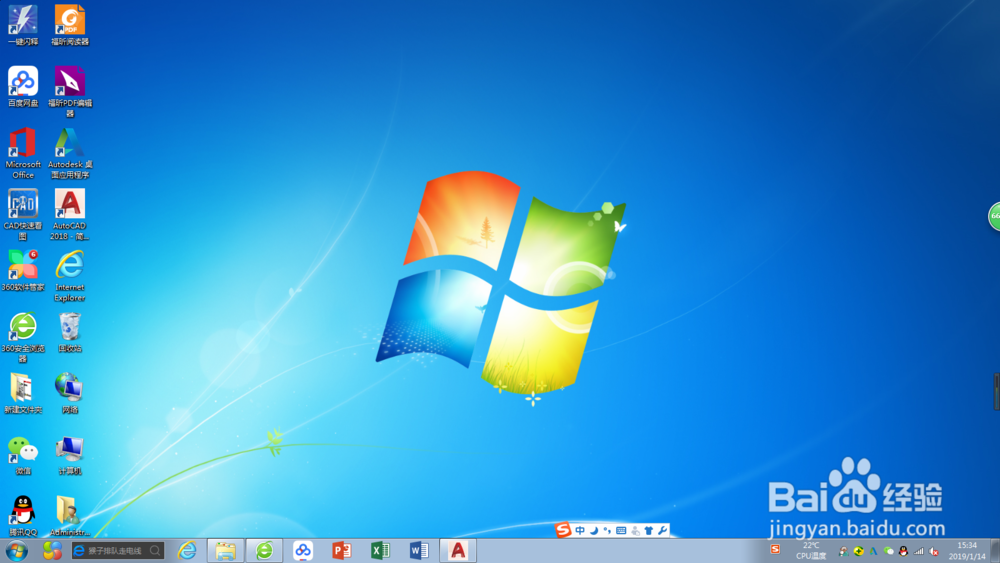This screenshot has height=563, width=1000.
Task: Switch to AutoCAD in the taskbar
Action: [458, 550]
